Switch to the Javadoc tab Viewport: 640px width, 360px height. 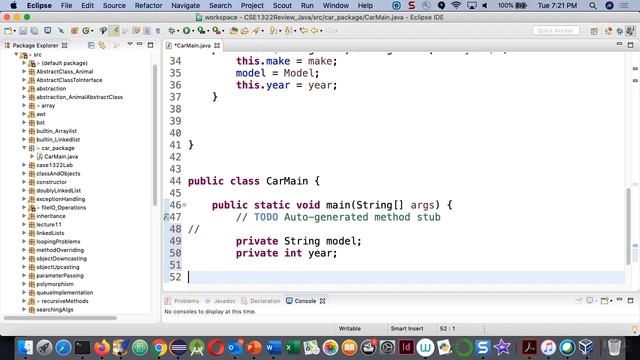[220, 301]
